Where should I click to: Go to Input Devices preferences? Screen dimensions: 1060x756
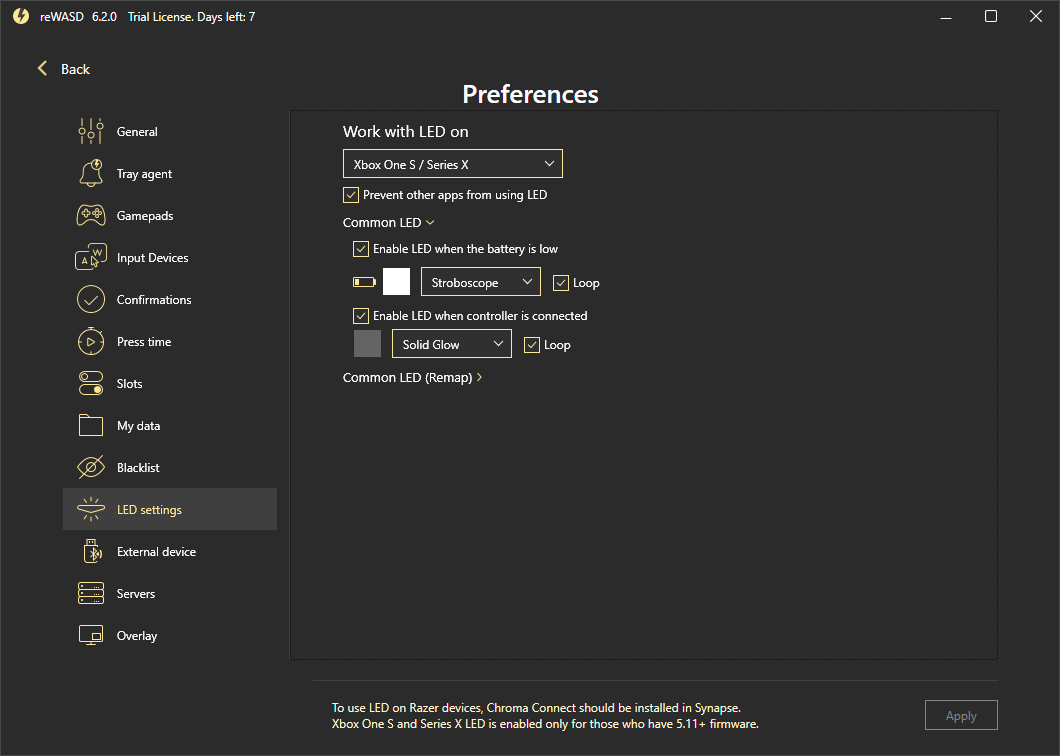170,257
